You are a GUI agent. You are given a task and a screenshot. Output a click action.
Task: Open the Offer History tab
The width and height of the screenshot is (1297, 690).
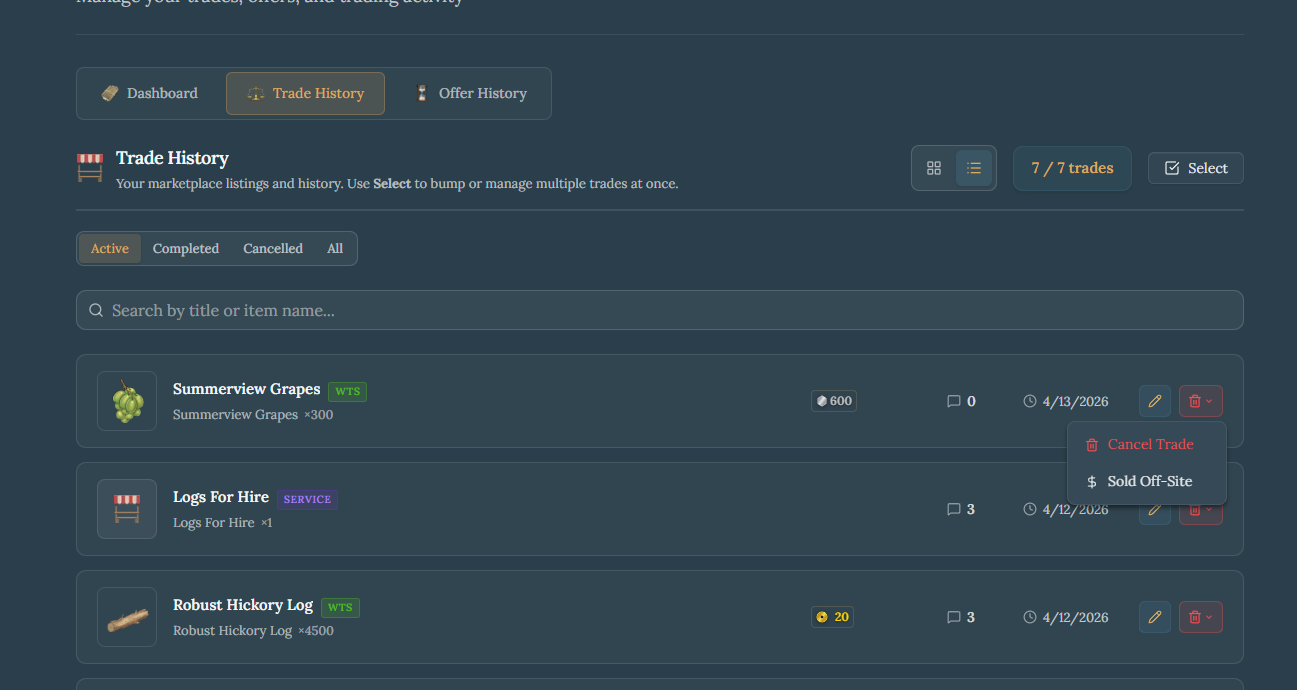coord(470,93)
